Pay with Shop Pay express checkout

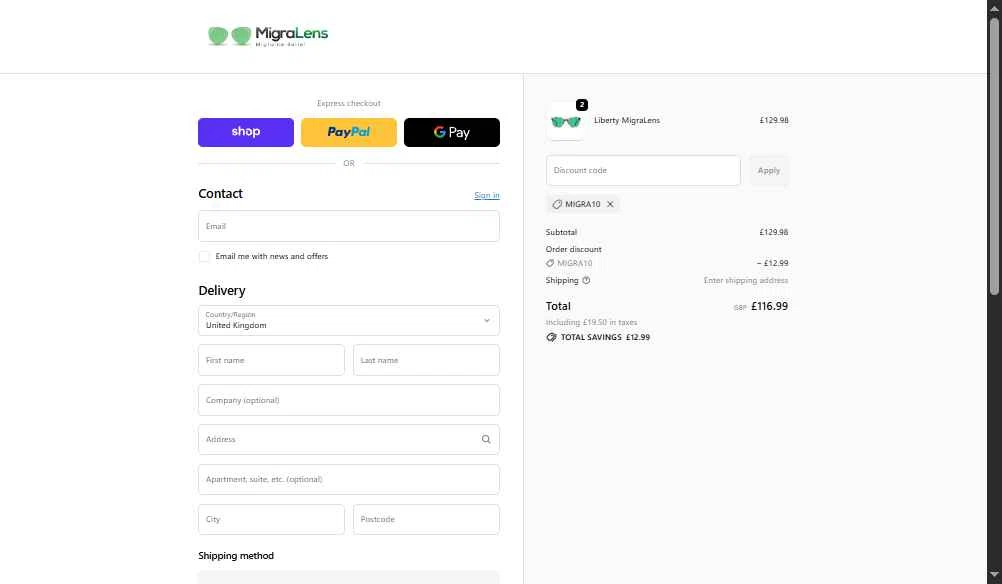(x=246, y=132)
